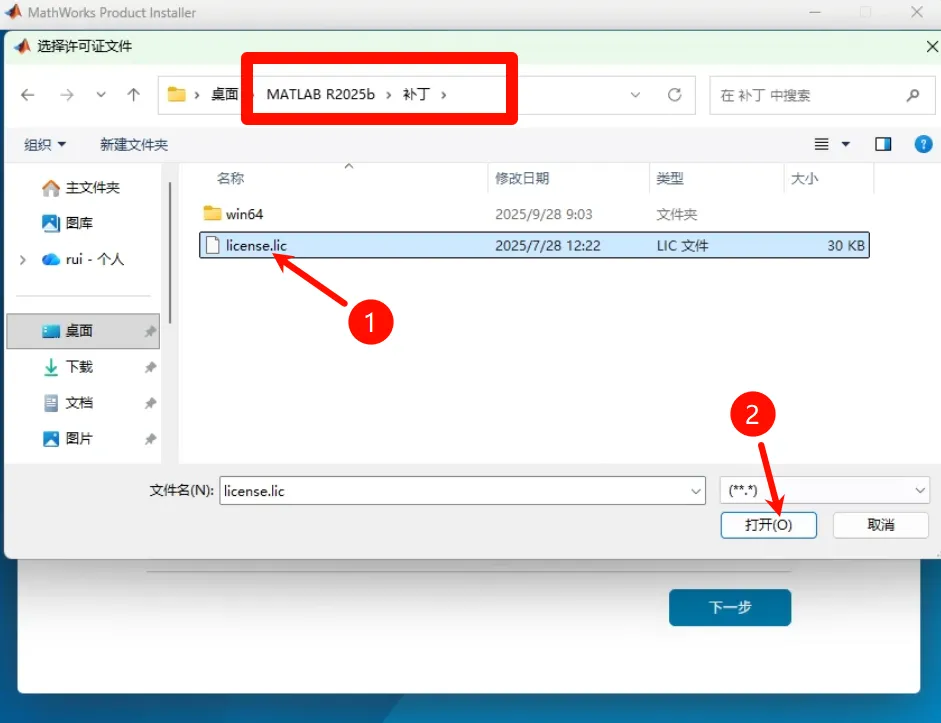Click the license.lic file icon
Screen dimensions: 941x723
pyautogui.click(x=212, y=245)
